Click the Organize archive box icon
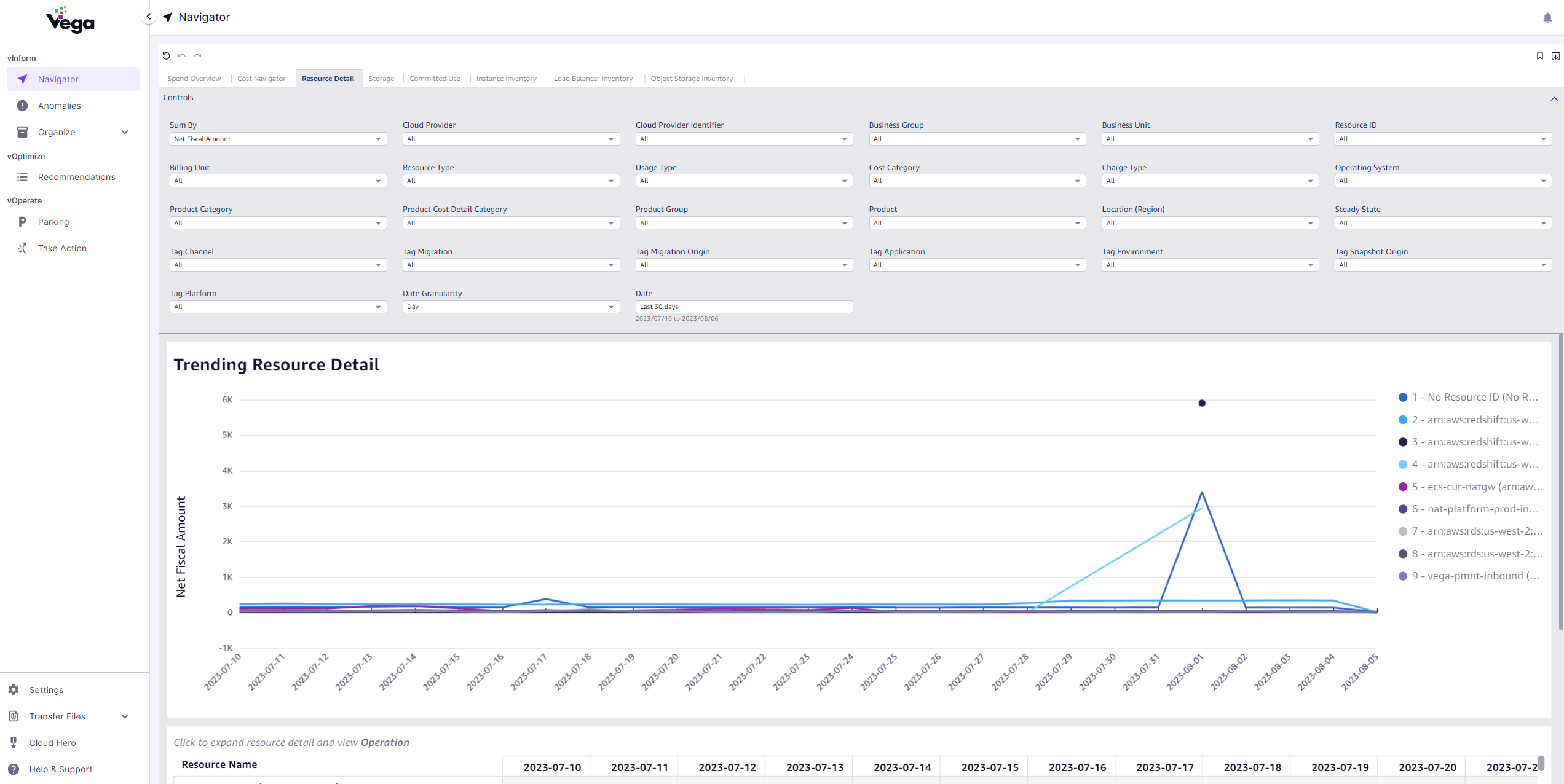 [x=23, y=132]
